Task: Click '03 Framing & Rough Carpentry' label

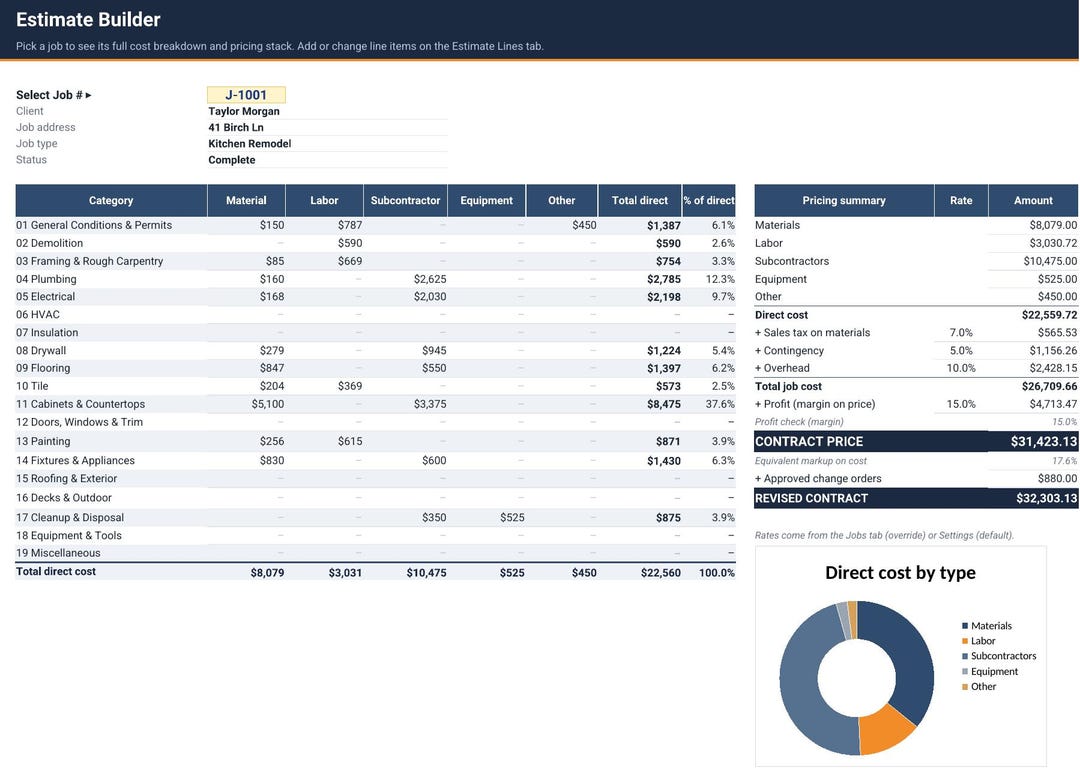Action: point(90,261)
